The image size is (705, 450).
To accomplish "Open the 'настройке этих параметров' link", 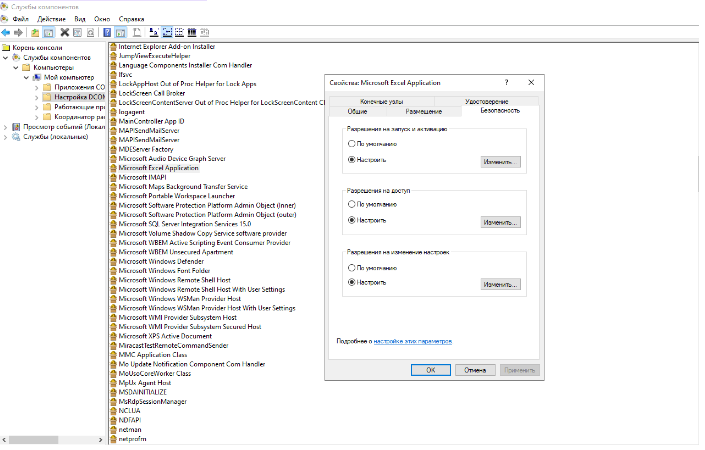I will pos(413,341).
